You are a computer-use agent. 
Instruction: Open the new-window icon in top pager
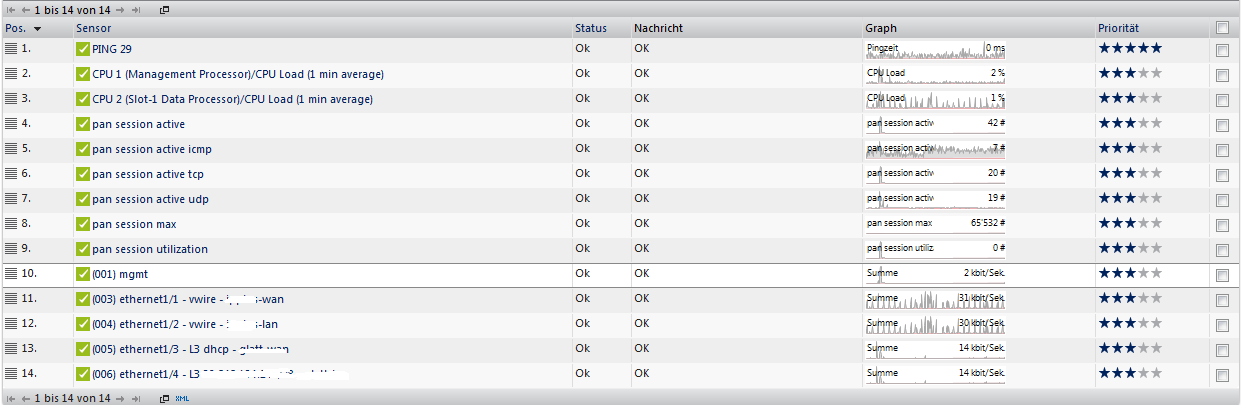[165, 9]
